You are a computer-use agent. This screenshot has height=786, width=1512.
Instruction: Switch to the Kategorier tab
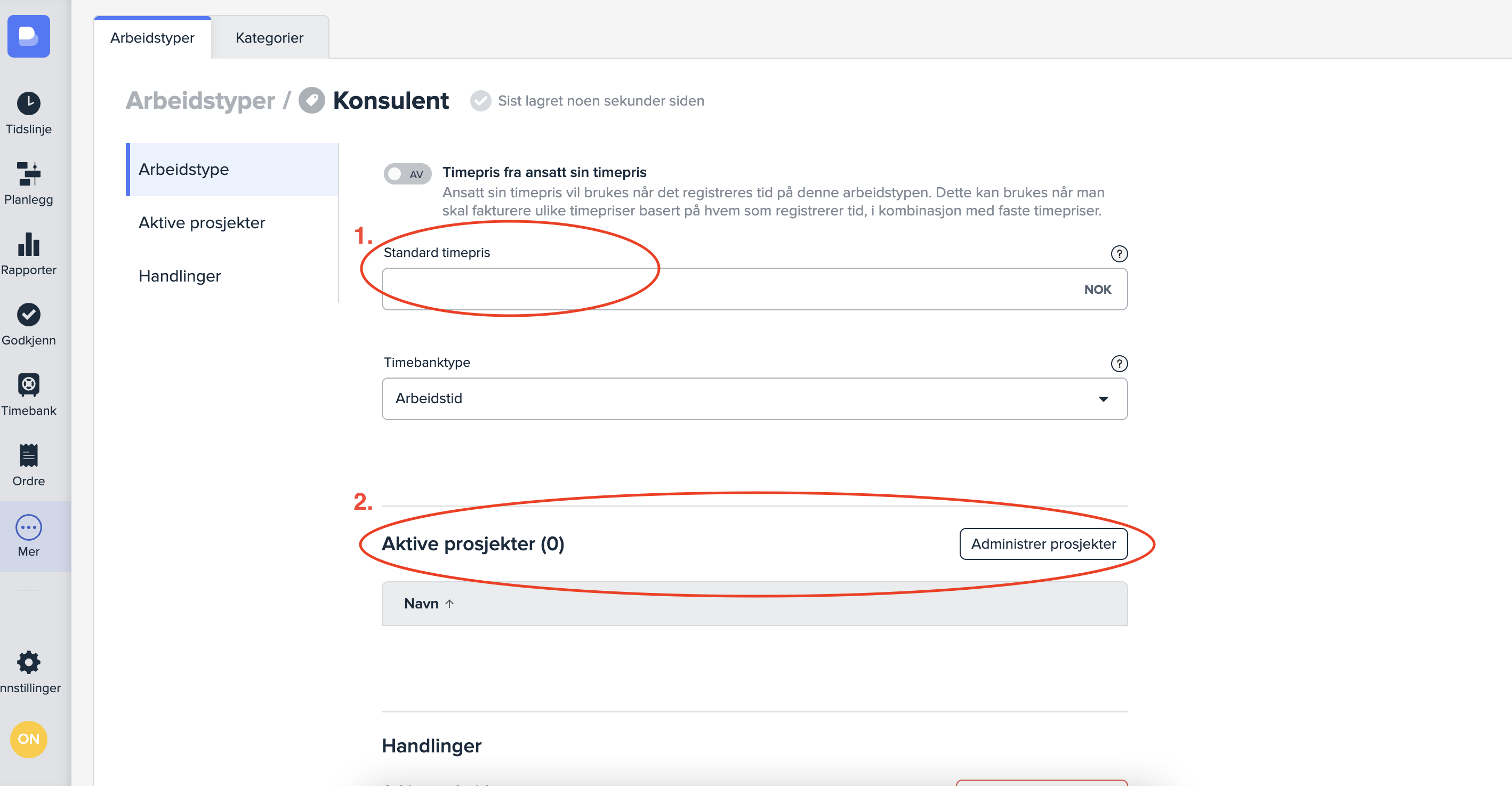click(269, 38)
